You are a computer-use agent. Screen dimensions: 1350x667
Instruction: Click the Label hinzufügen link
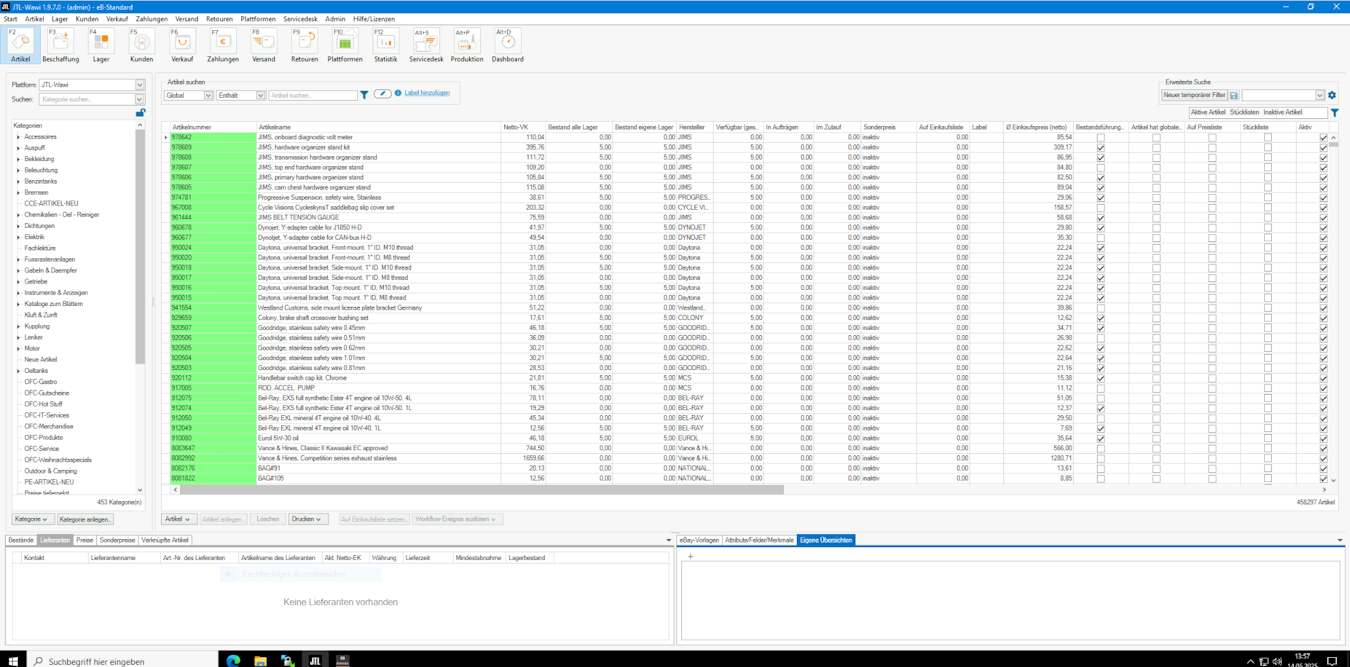pyautogui.click(x=427, y=93)
